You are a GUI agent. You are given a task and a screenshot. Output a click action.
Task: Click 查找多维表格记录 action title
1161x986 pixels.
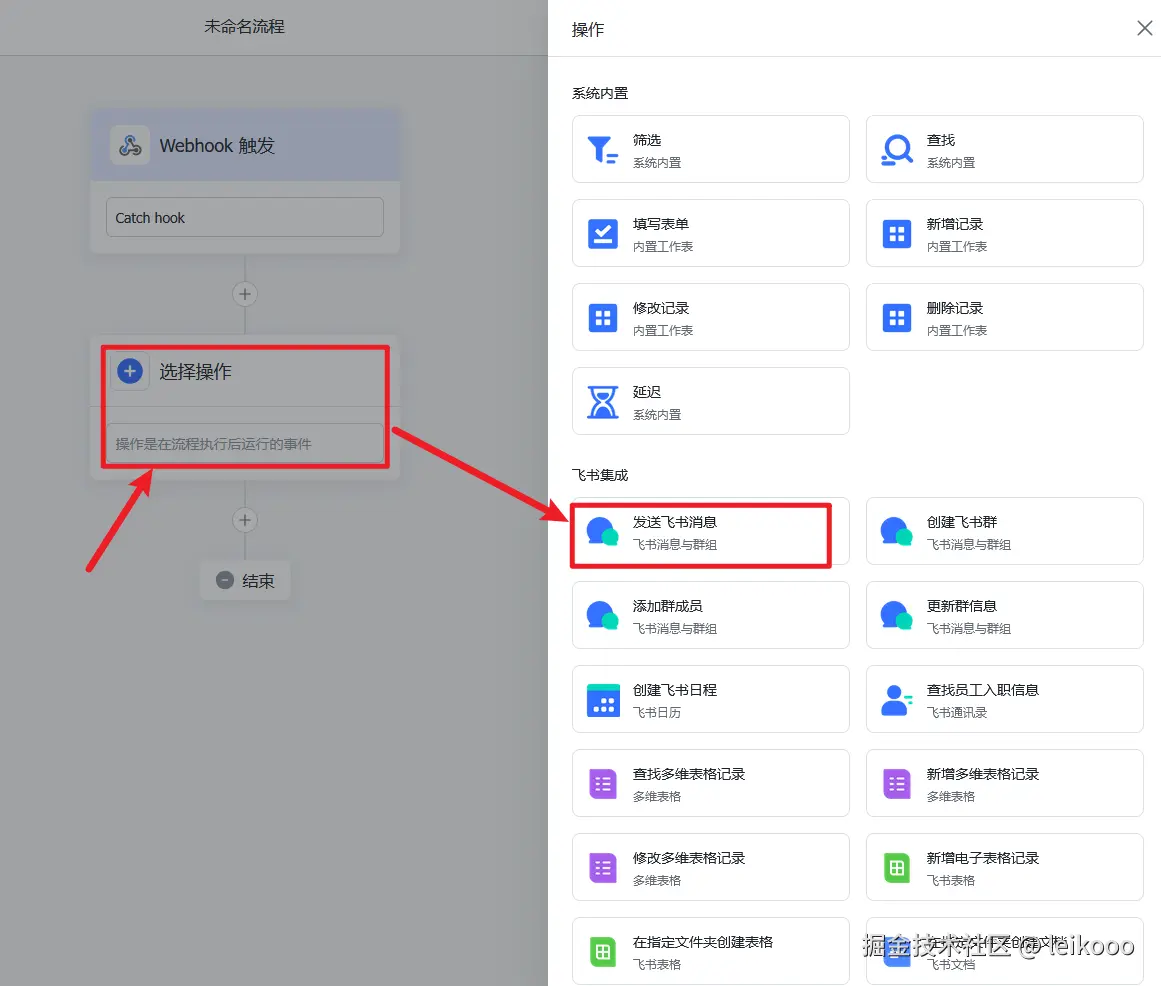point(689,774)
